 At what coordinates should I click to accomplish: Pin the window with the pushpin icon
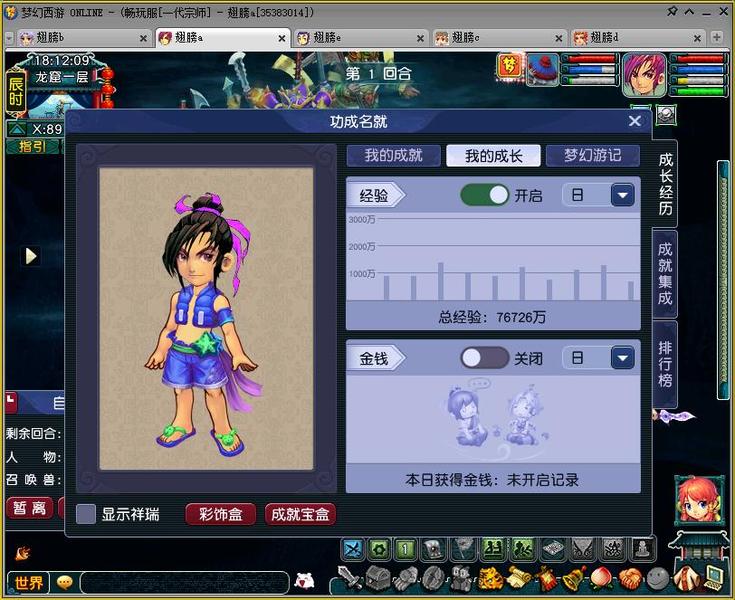[x=672, y=11]
